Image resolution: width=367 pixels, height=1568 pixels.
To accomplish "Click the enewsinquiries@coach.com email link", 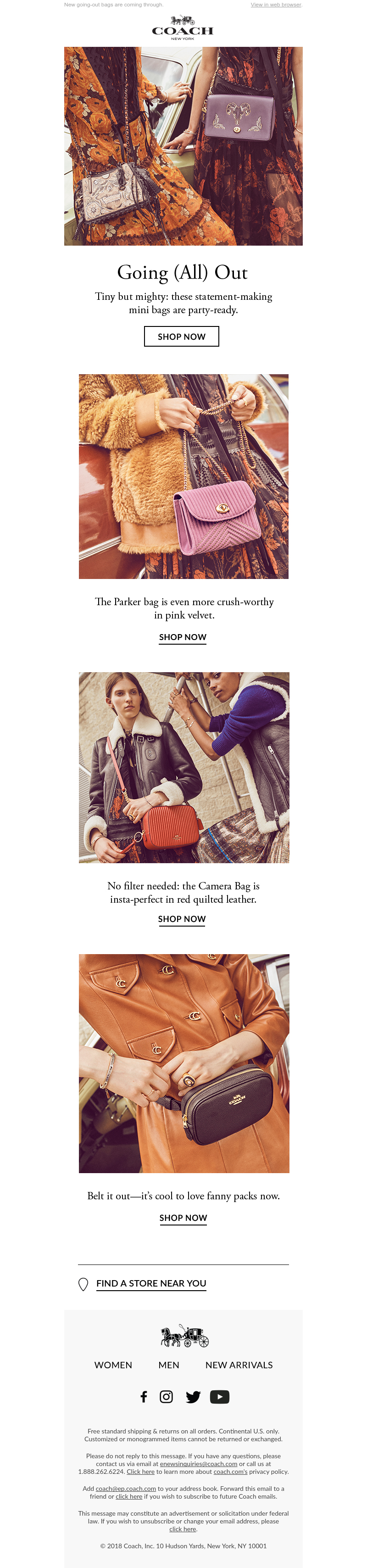I will (199, 1464).
